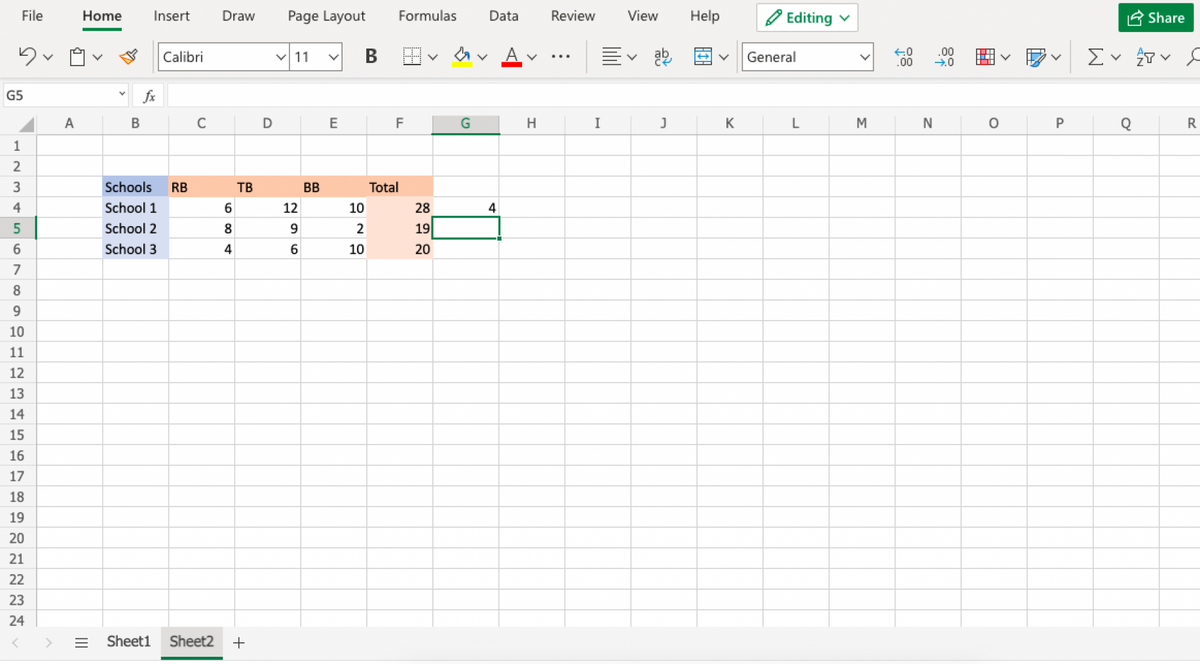This screenshot has height=664, width=1200.
Task: Expand the borders dropdown arrow
Action: 432,57
